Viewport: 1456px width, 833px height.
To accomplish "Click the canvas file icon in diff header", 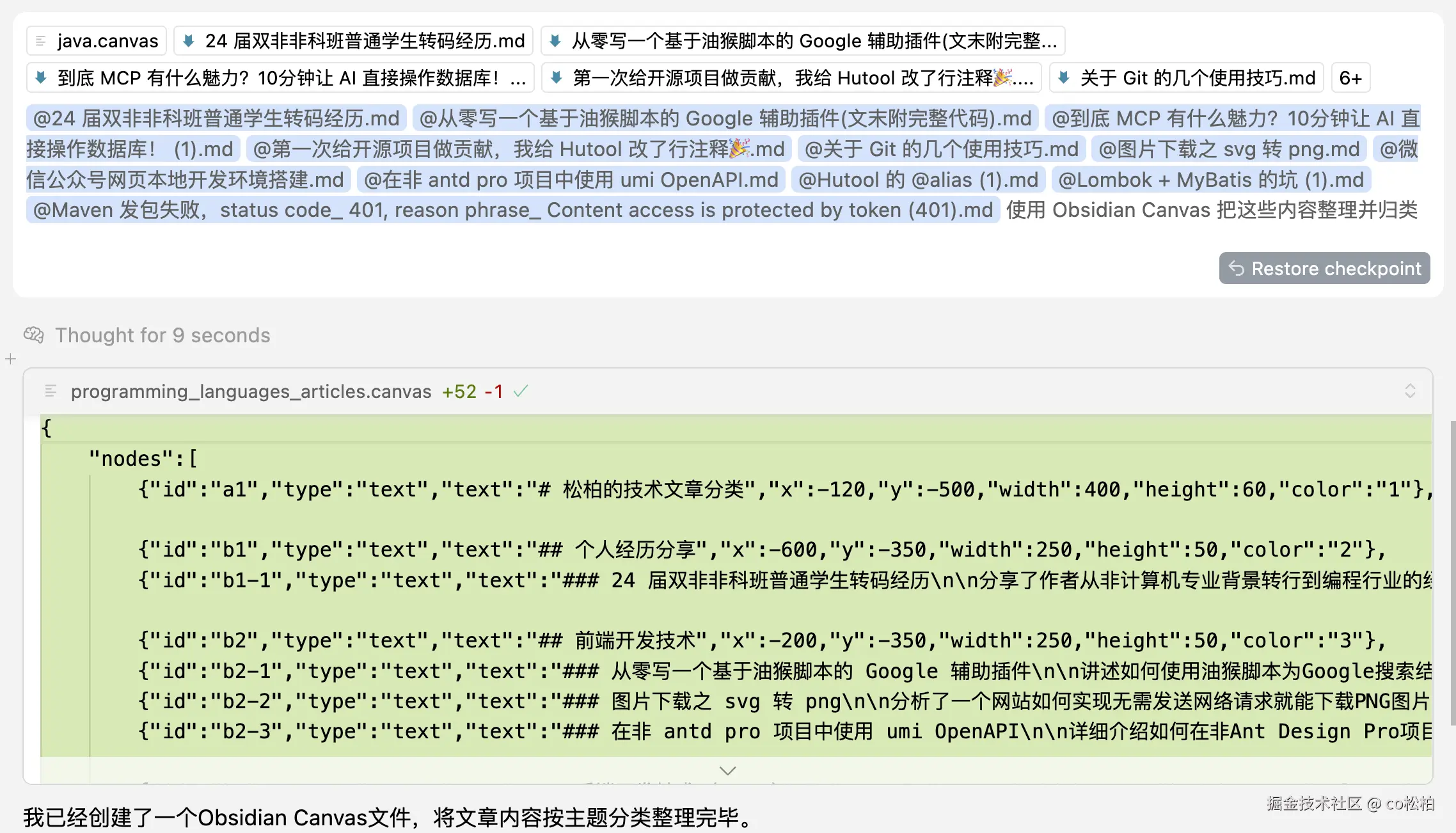I will 51,391.
